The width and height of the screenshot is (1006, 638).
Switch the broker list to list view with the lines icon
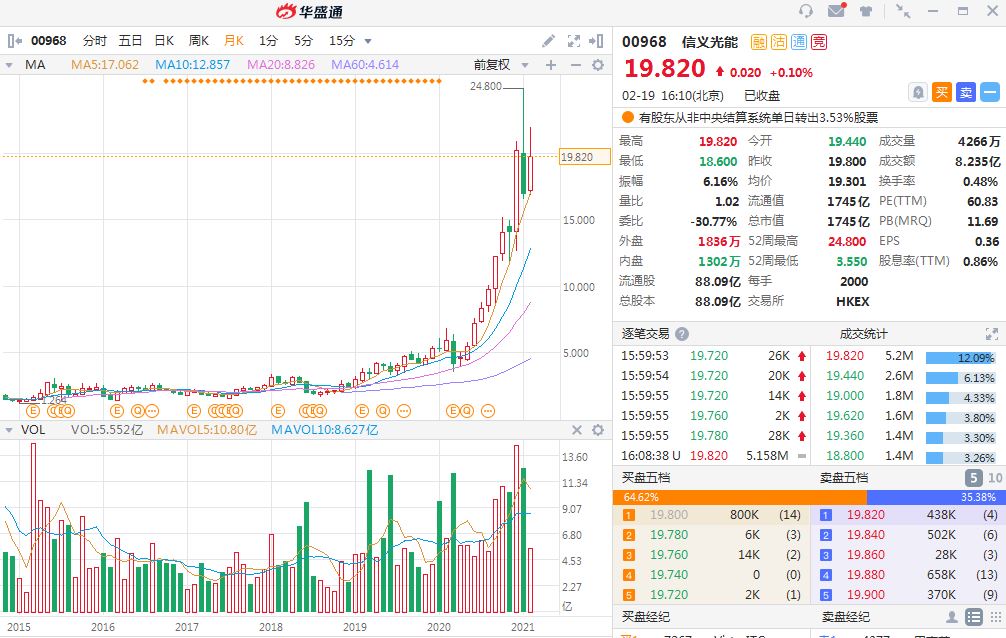(974, 617)
